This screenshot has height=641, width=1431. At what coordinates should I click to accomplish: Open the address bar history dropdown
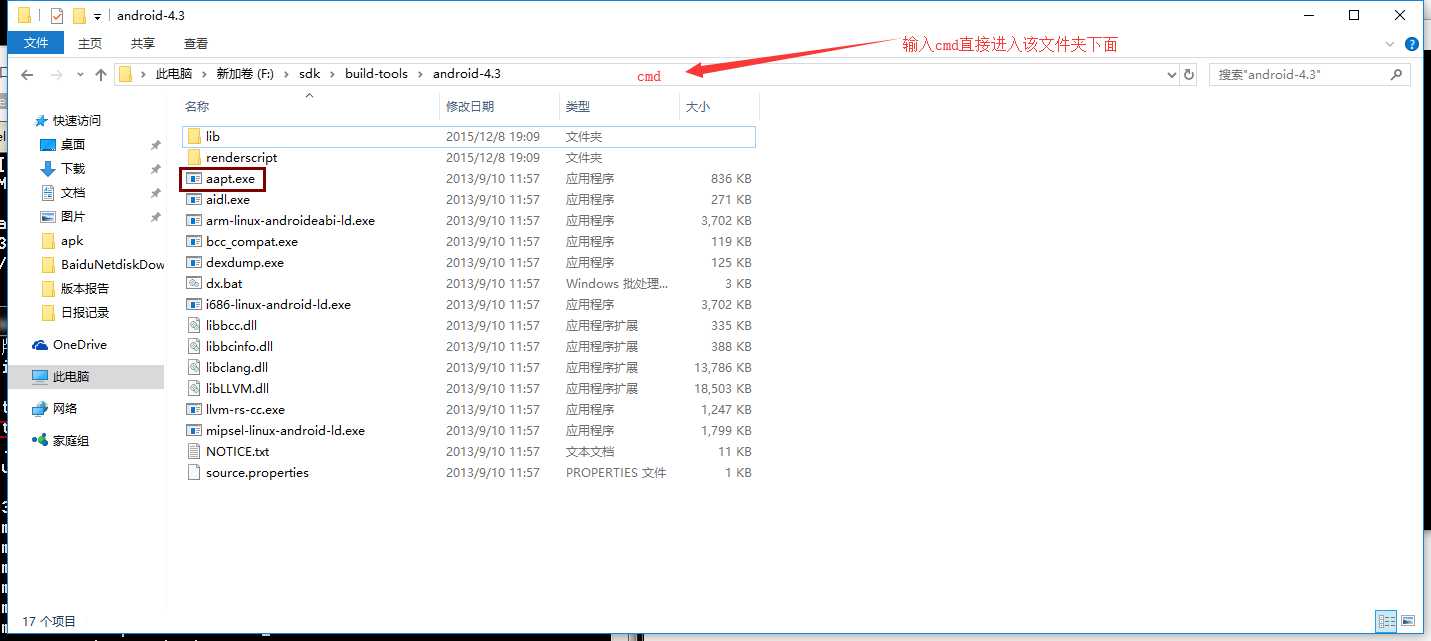(1172, 74)
